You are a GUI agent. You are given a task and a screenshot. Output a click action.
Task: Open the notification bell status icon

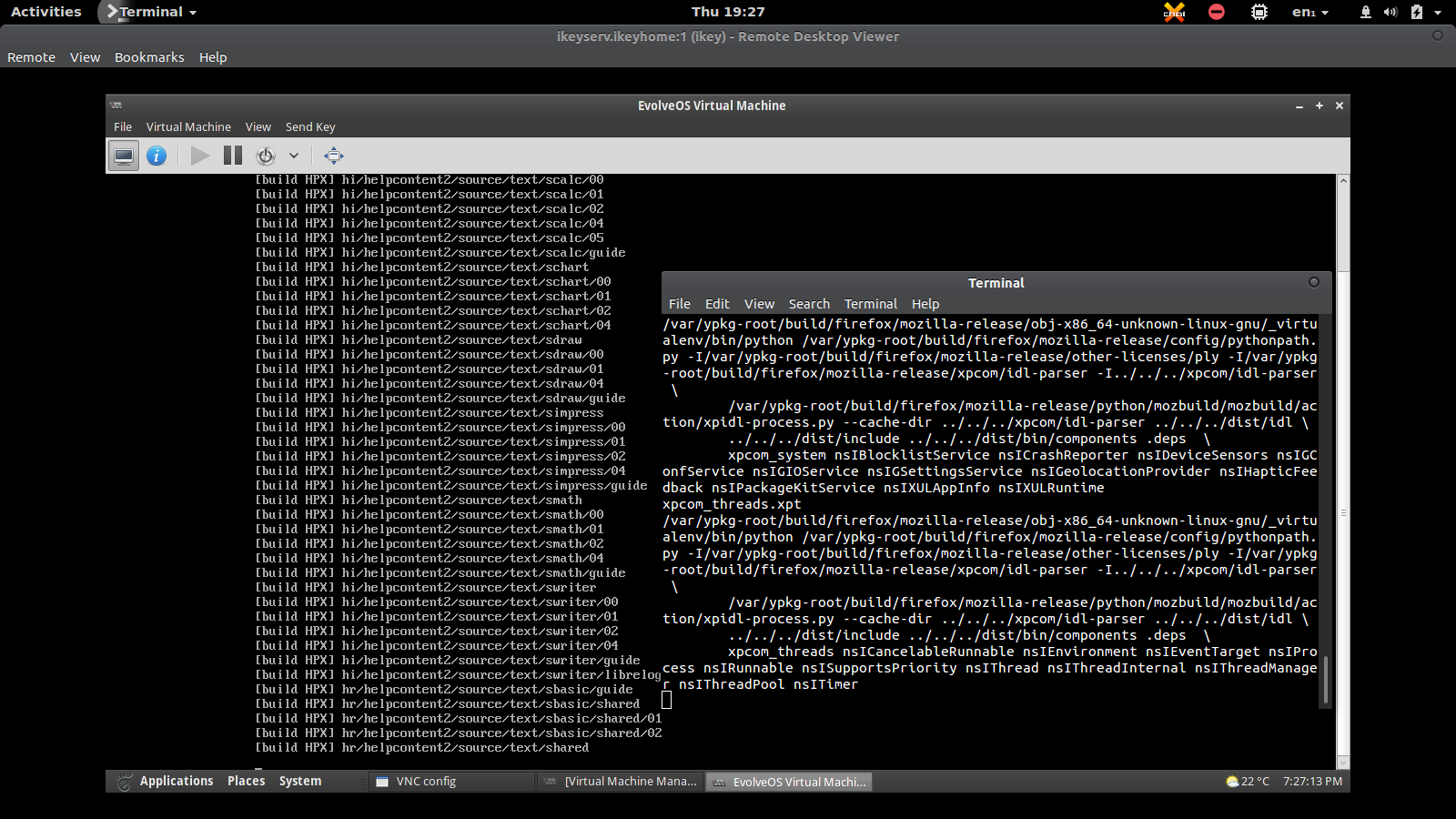pyautogui.click(x=1366, y=12)
